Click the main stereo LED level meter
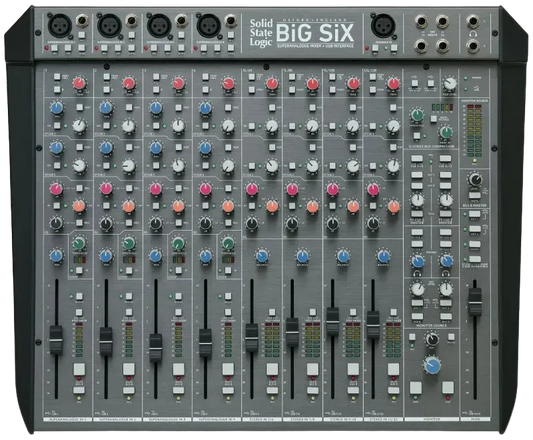Viewport: 533px width, 440px height. pos(475,131)
